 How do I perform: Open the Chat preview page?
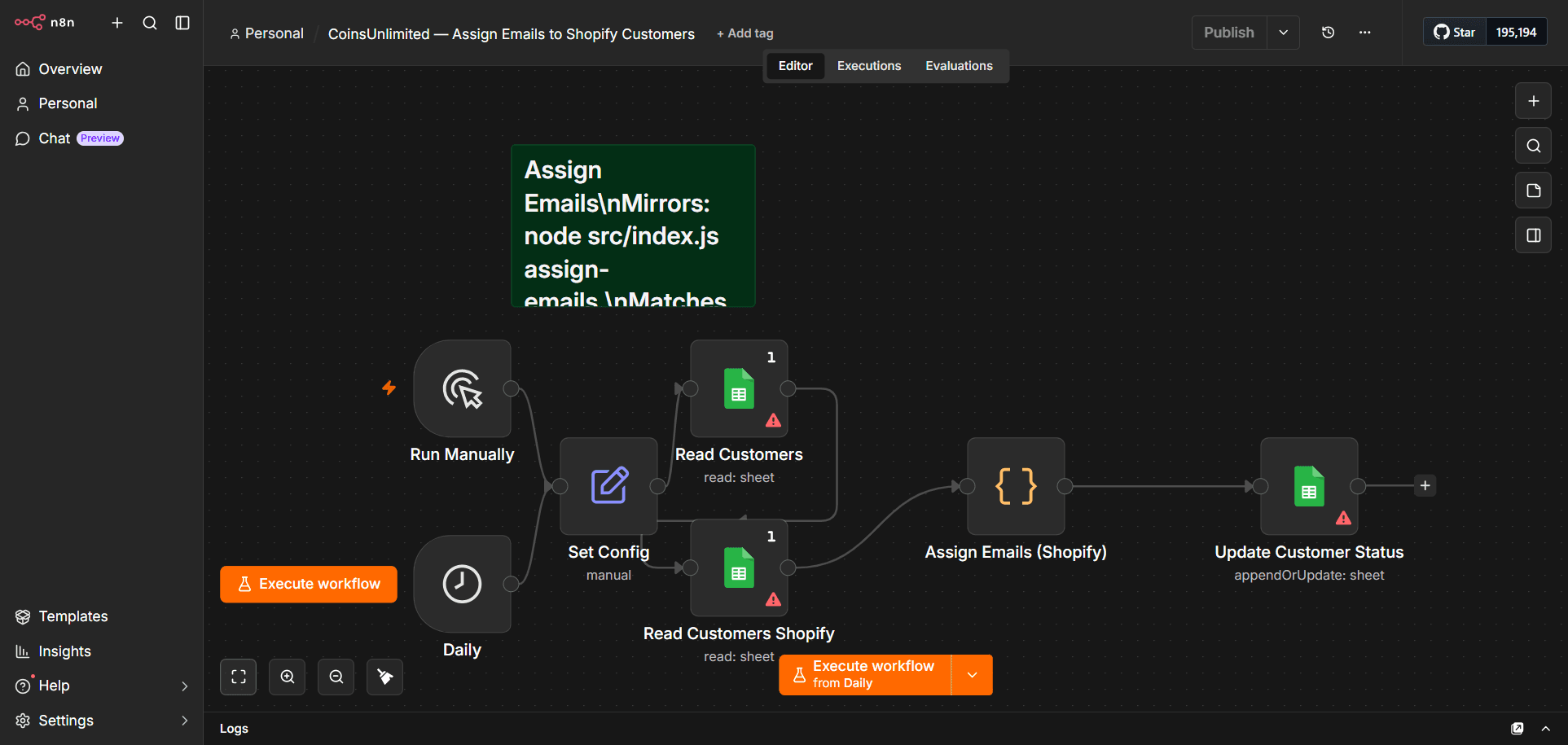pos(101,138)
